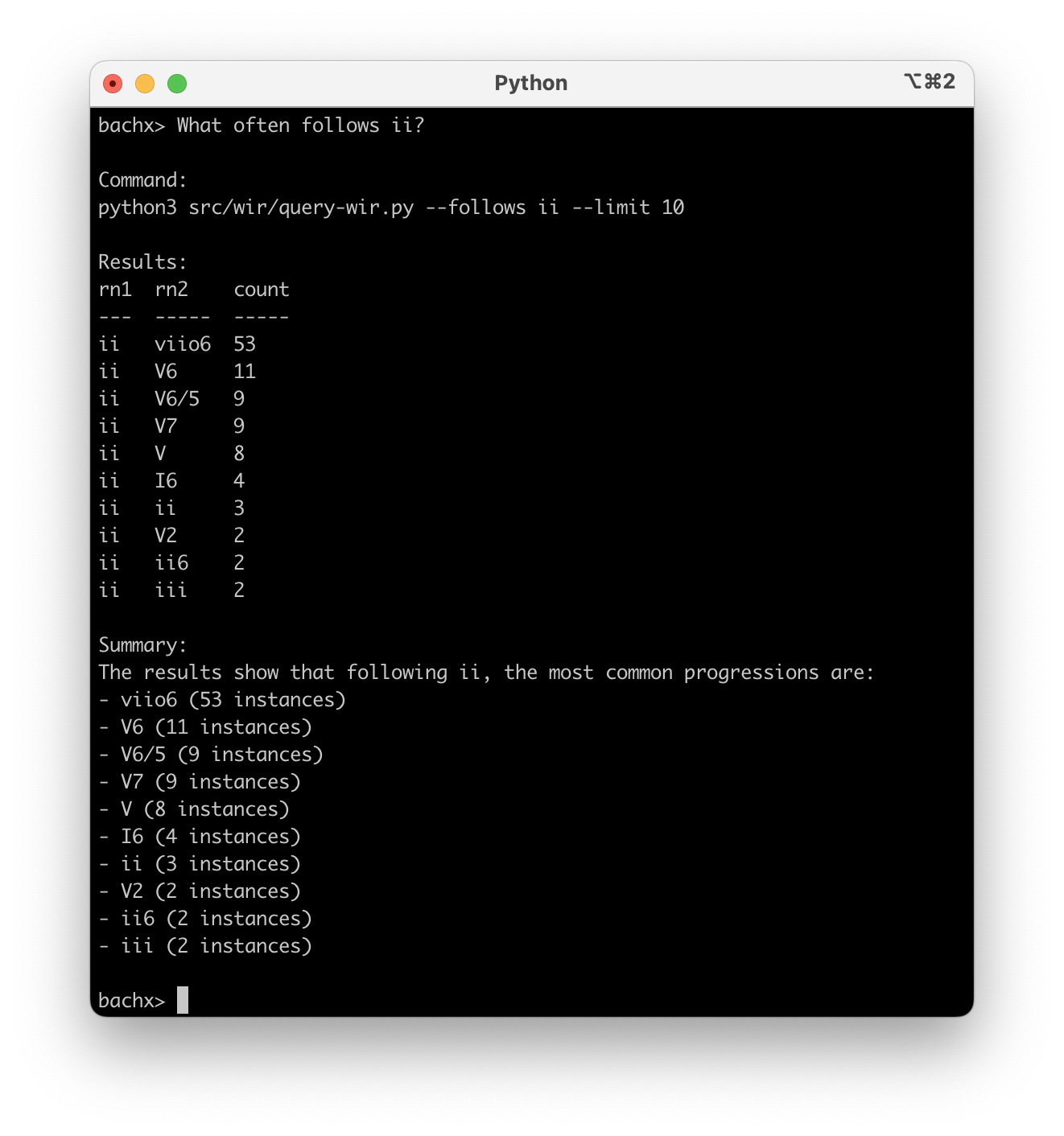Maximize the Python terminal window

point(177,84)
